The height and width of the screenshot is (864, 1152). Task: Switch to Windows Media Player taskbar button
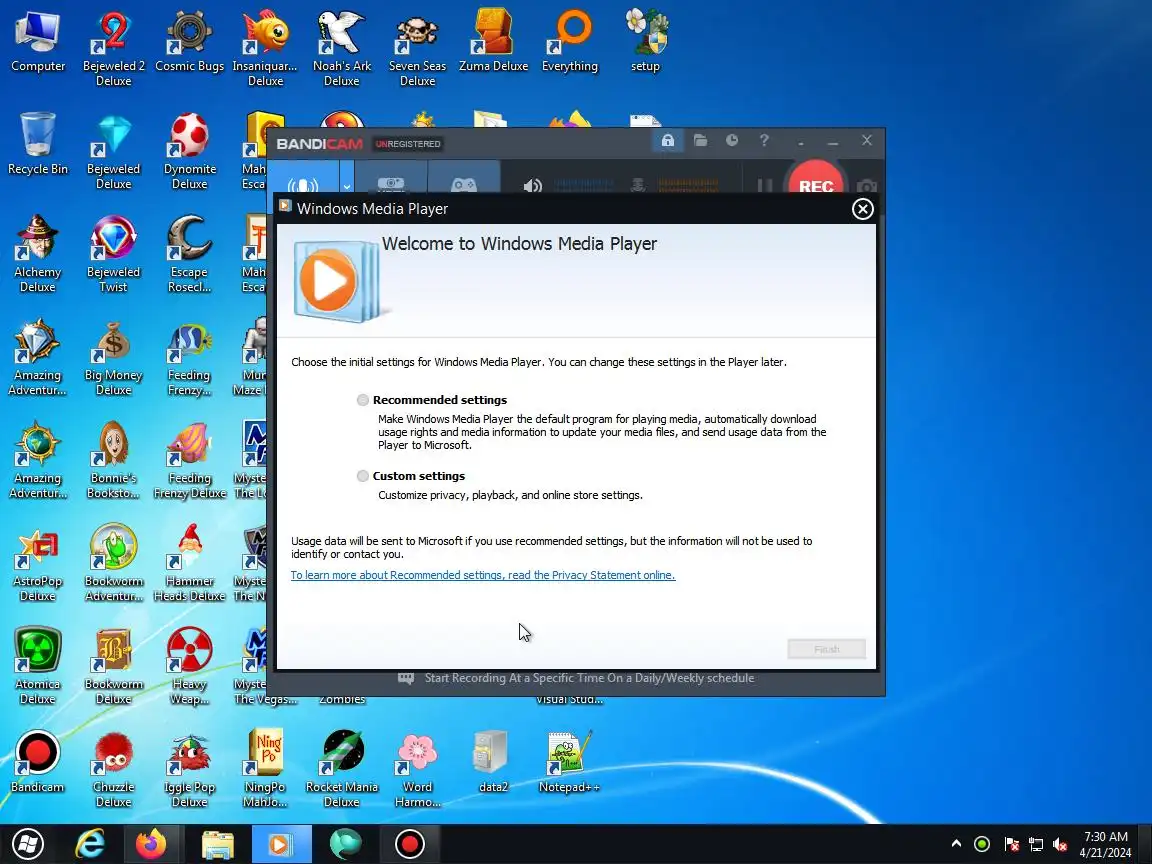(281, 844)
